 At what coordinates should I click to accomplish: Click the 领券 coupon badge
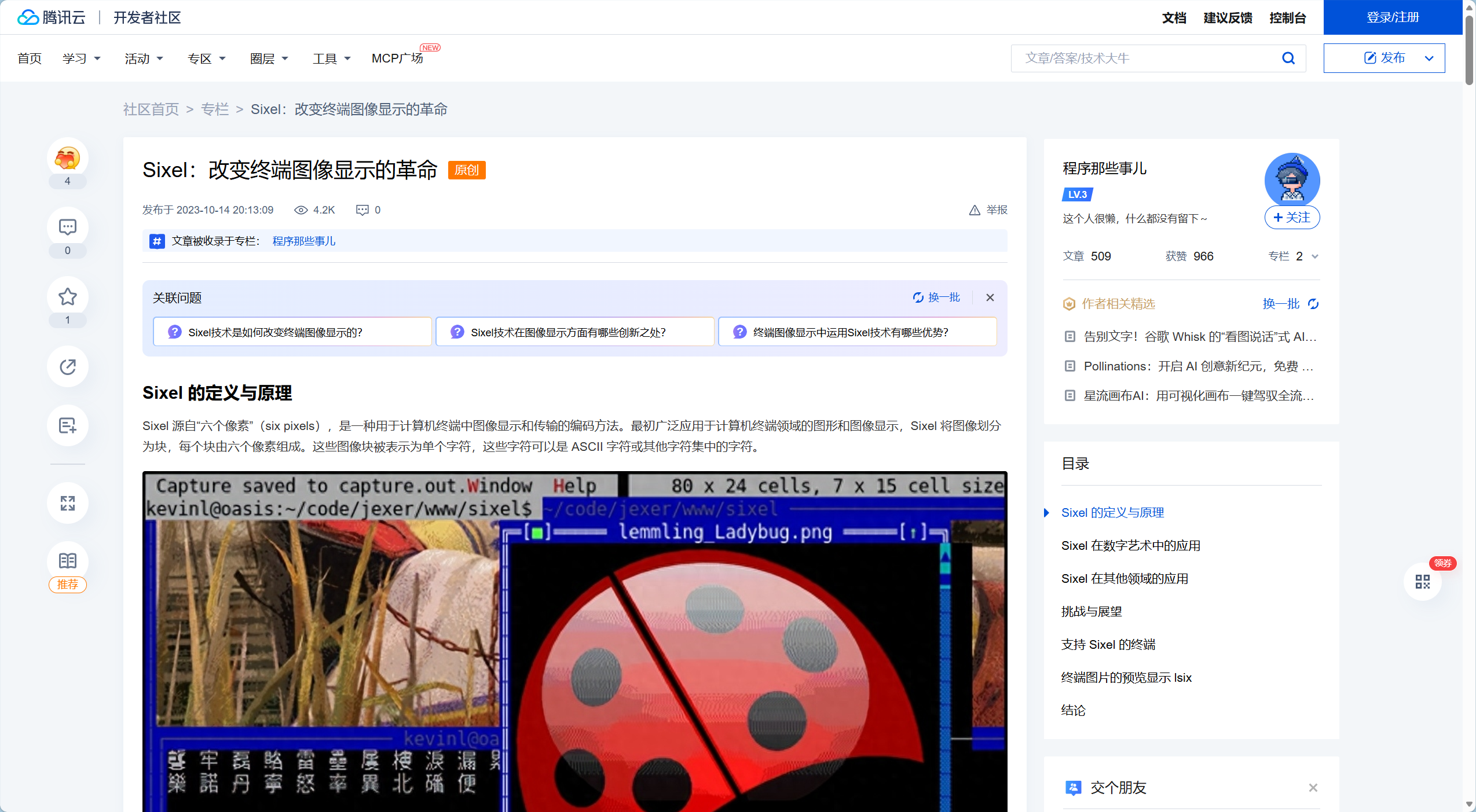[1442, 563]
